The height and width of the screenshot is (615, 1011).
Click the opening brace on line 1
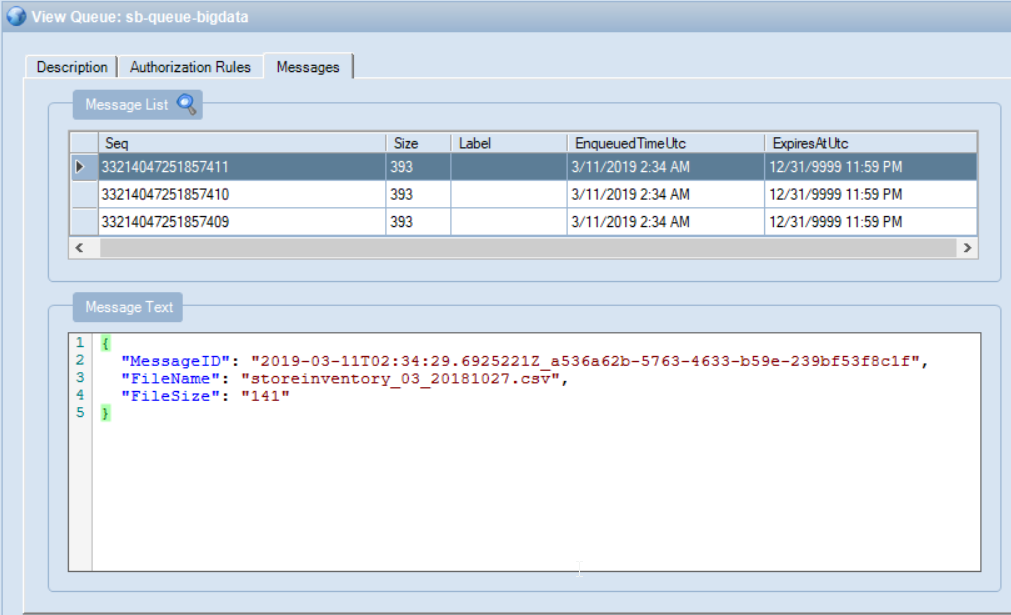[106, 343]
